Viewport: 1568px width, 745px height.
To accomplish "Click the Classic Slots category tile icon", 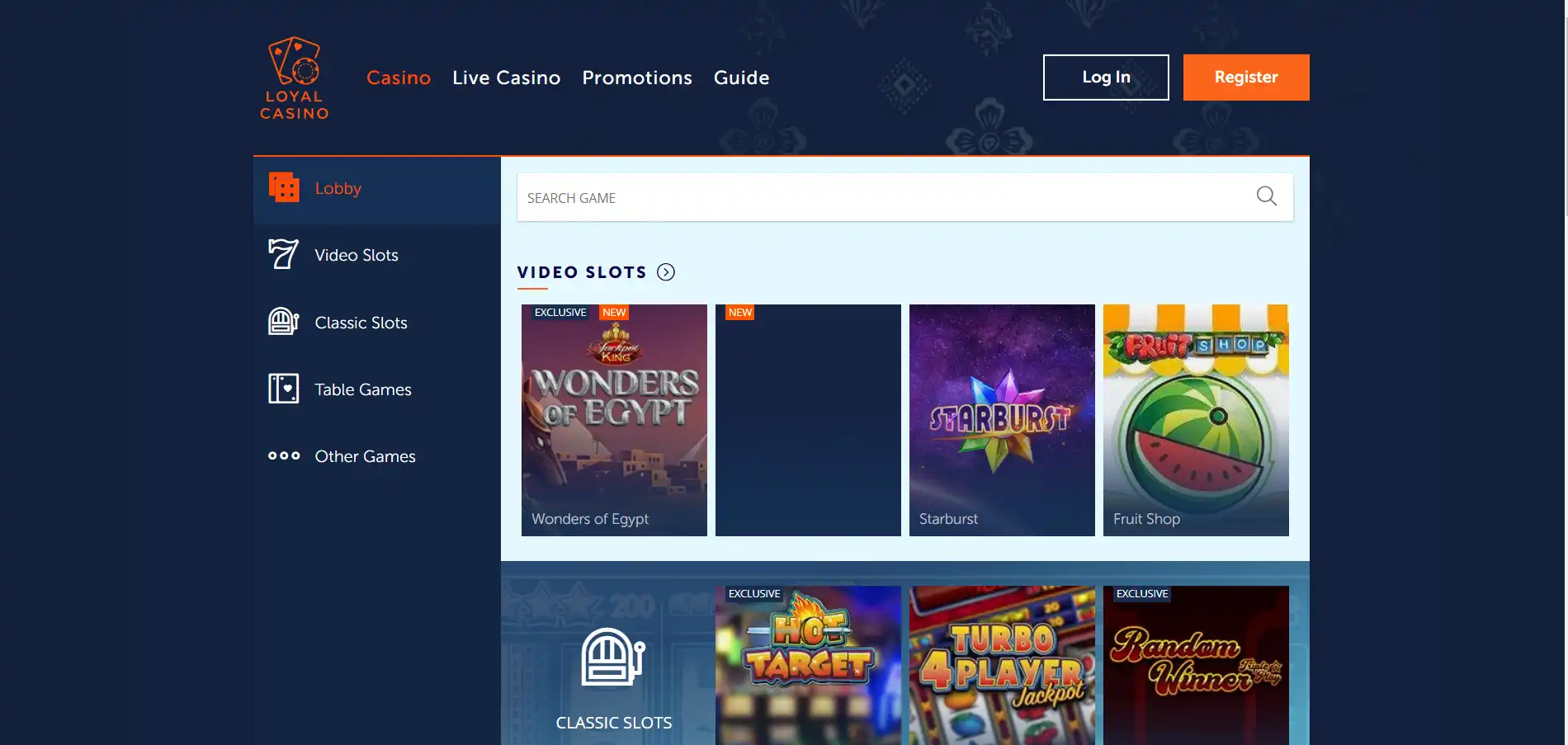I will 612,658.
